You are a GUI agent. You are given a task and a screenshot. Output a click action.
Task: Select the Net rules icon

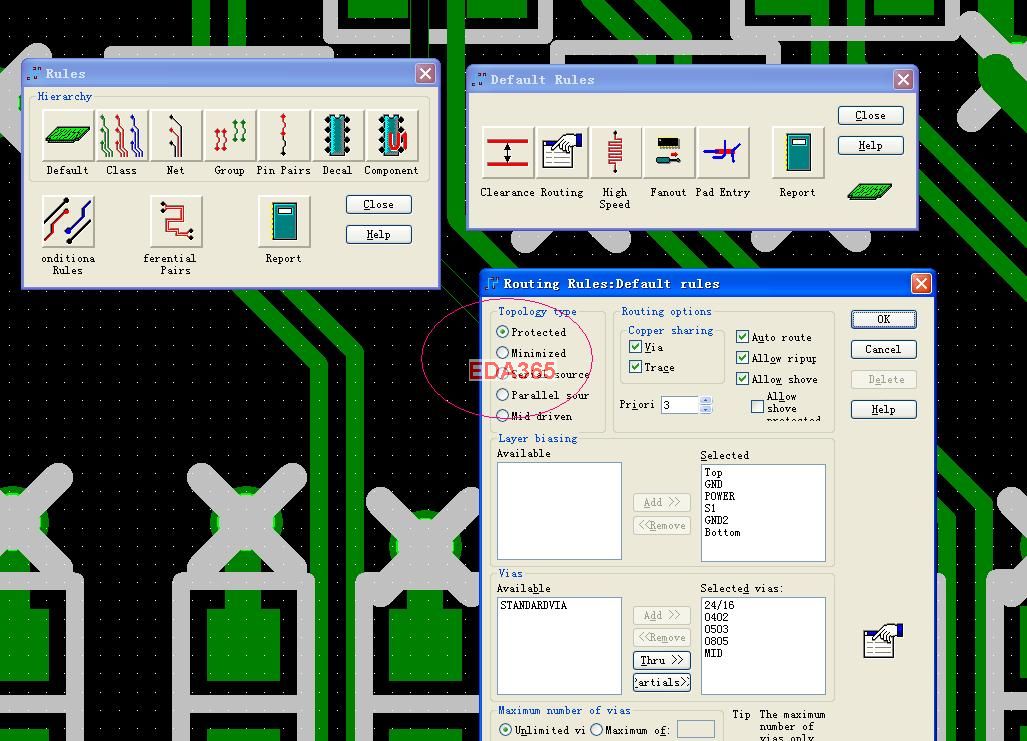pyautogui.click(x=176, y=136)
